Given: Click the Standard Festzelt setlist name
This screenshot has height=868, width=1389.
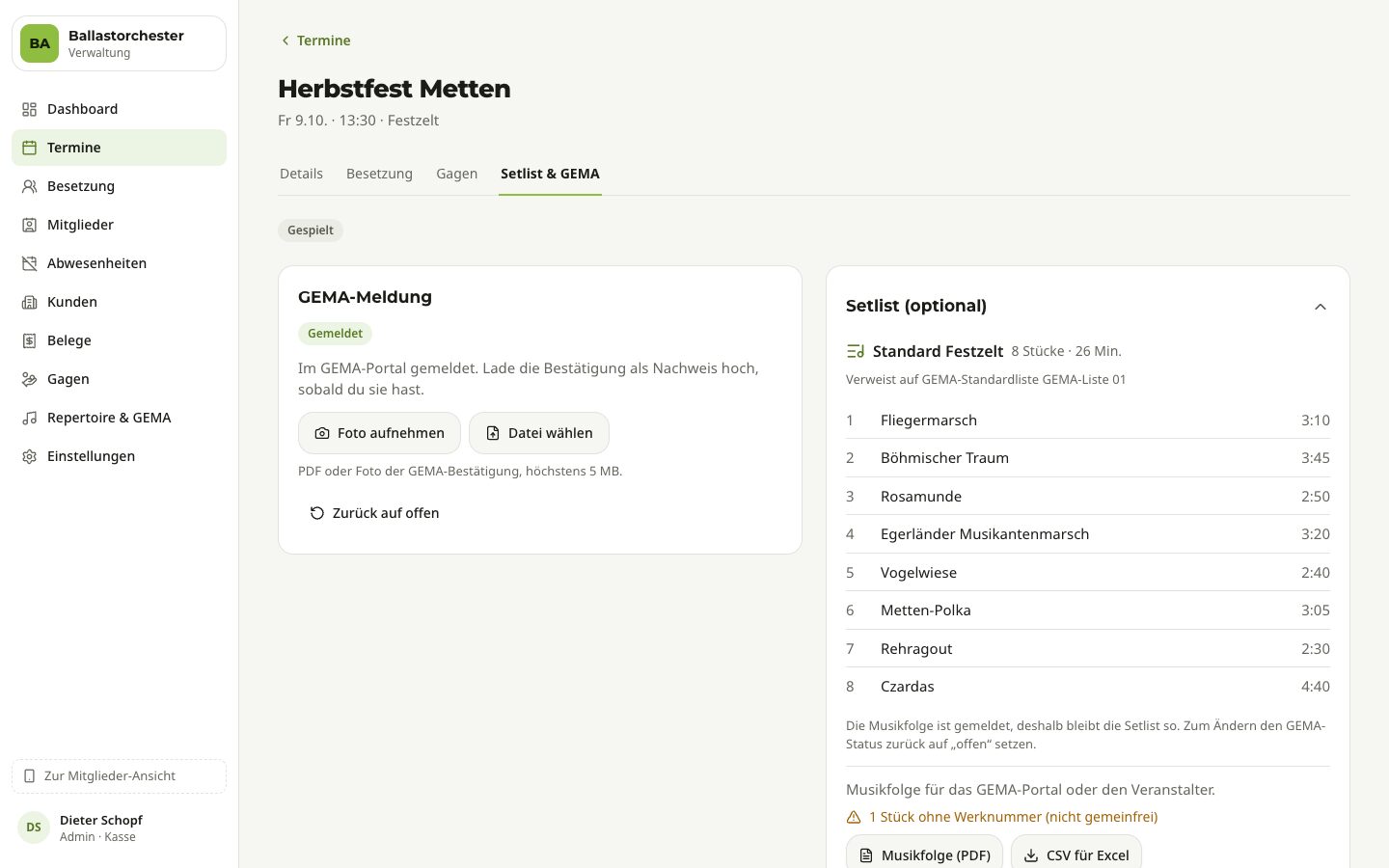Looking at the screenshot, I should (938, 351).
